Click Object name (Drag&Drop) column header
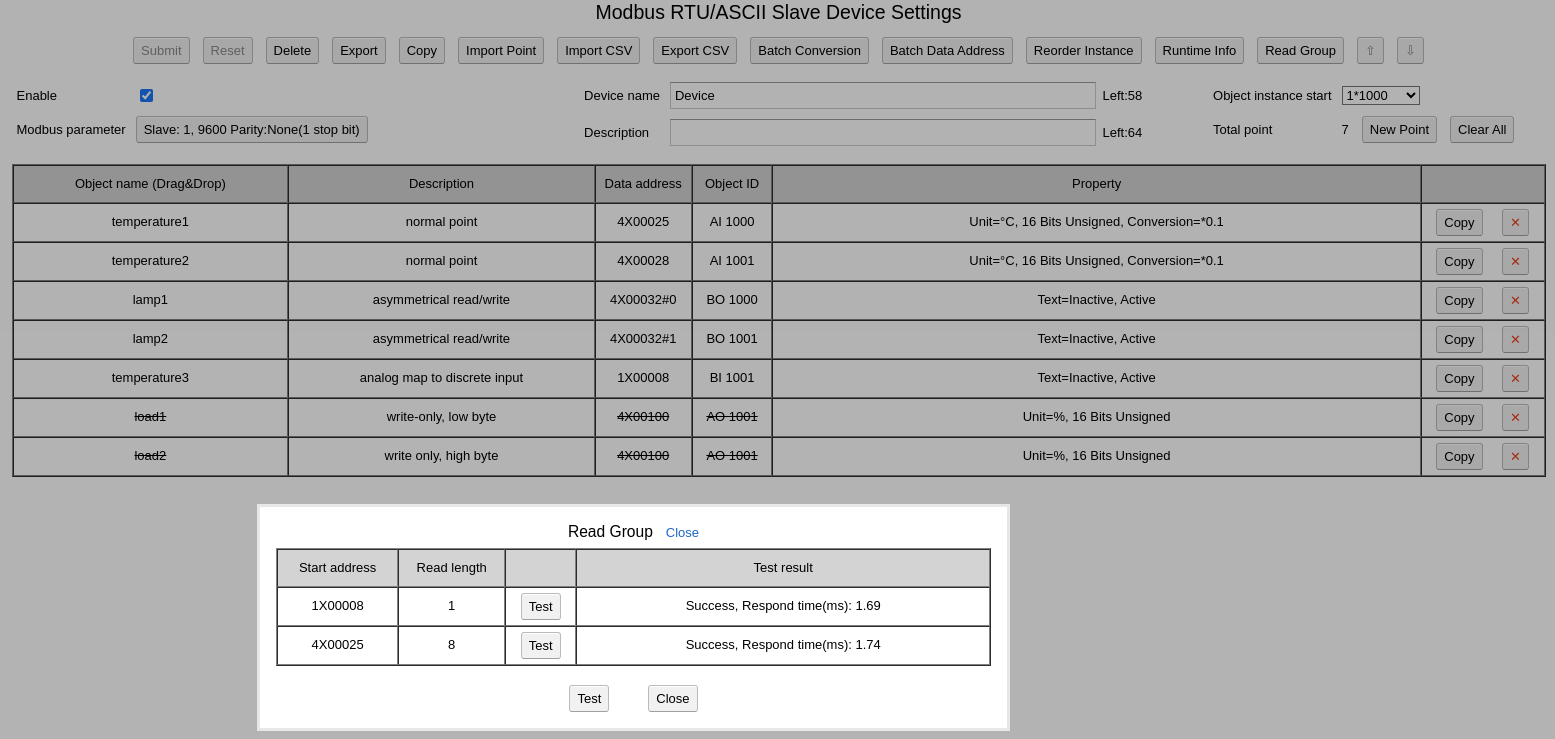The height and width of the screenshot is (739, 1555). 150,184
